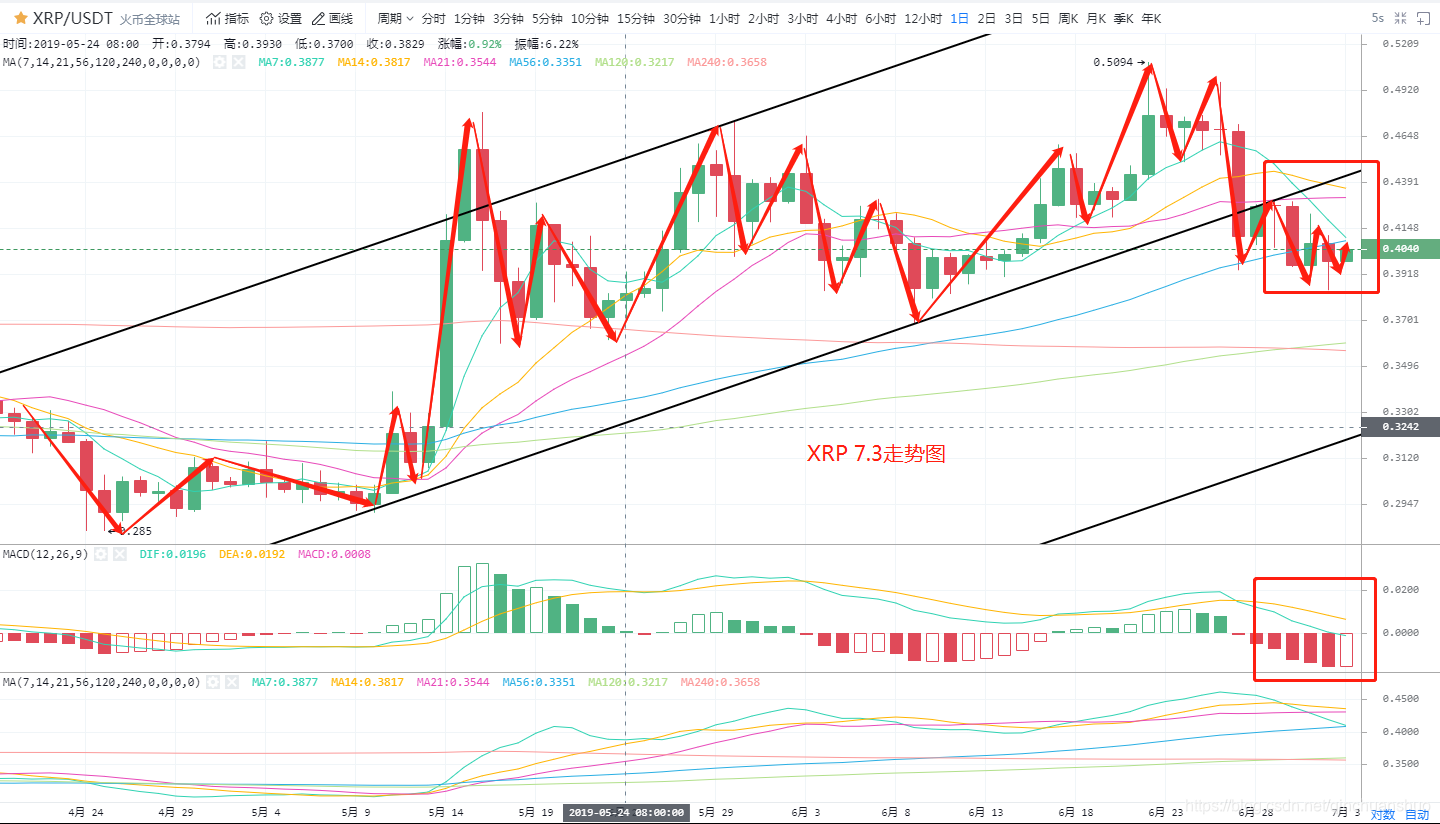Click the current price tag 0.4040
The width and height of the screenshot is (1440, 824).
click(1403, 248)
